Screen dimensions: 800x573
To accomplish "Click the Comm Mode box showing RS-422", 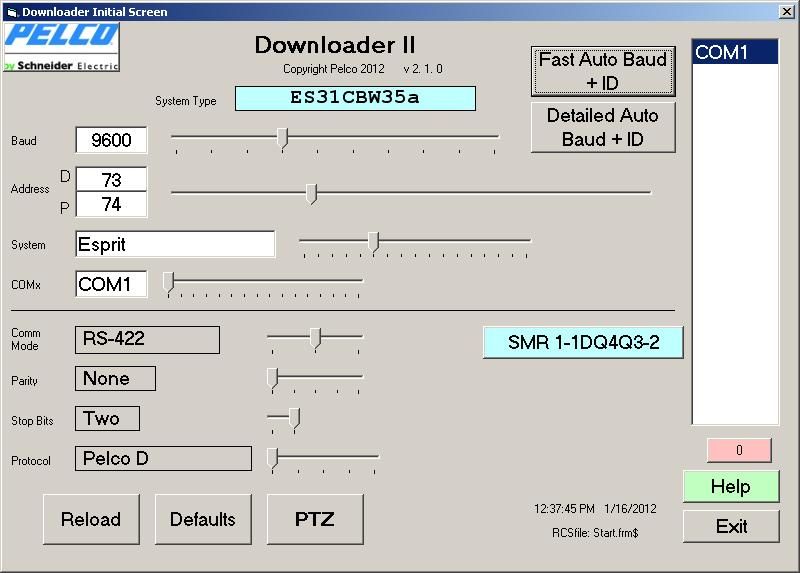I will pos(147,340).
